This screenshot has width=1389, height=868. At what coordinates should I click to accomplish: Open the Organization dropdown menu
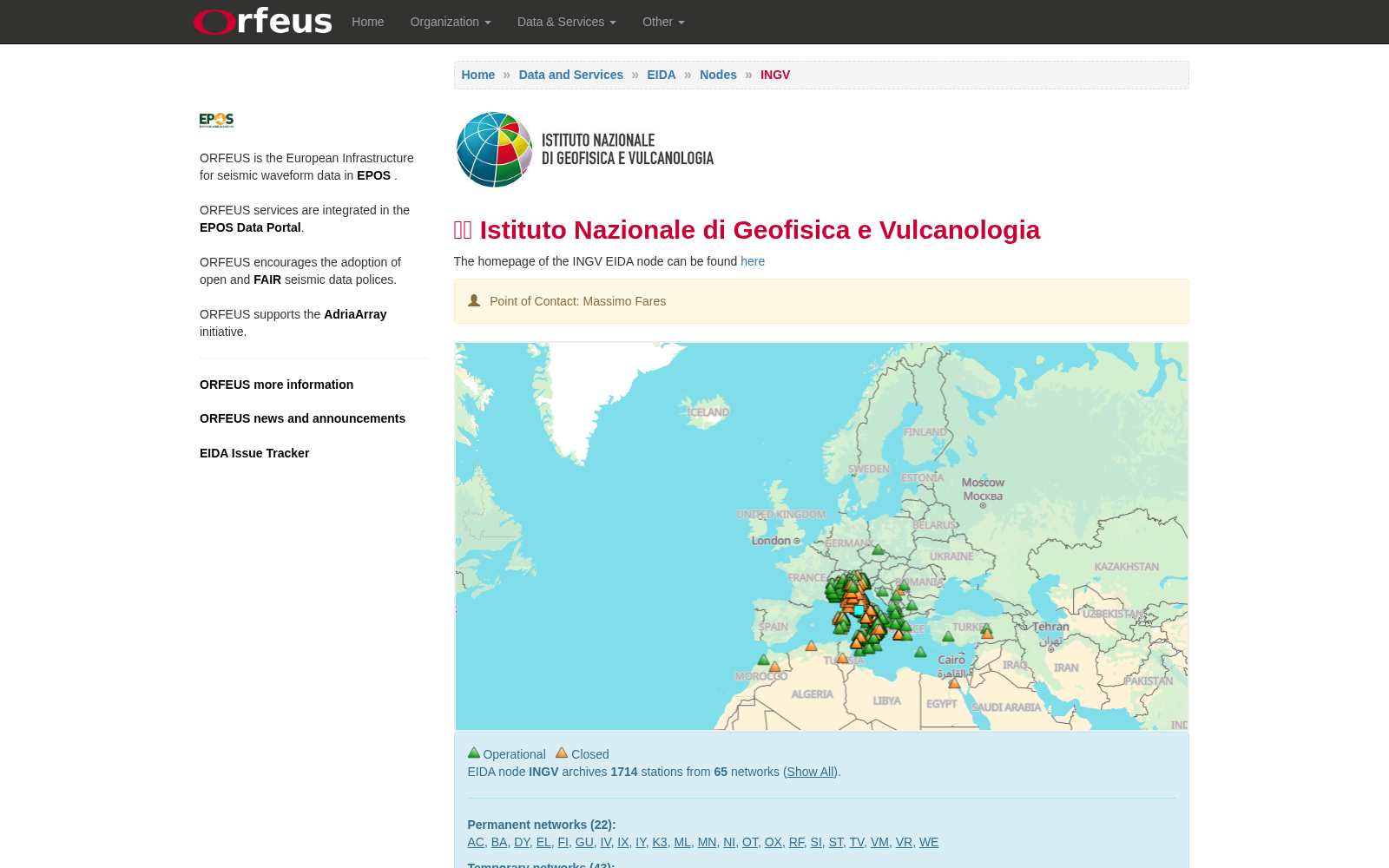click(x=451, y=22)
